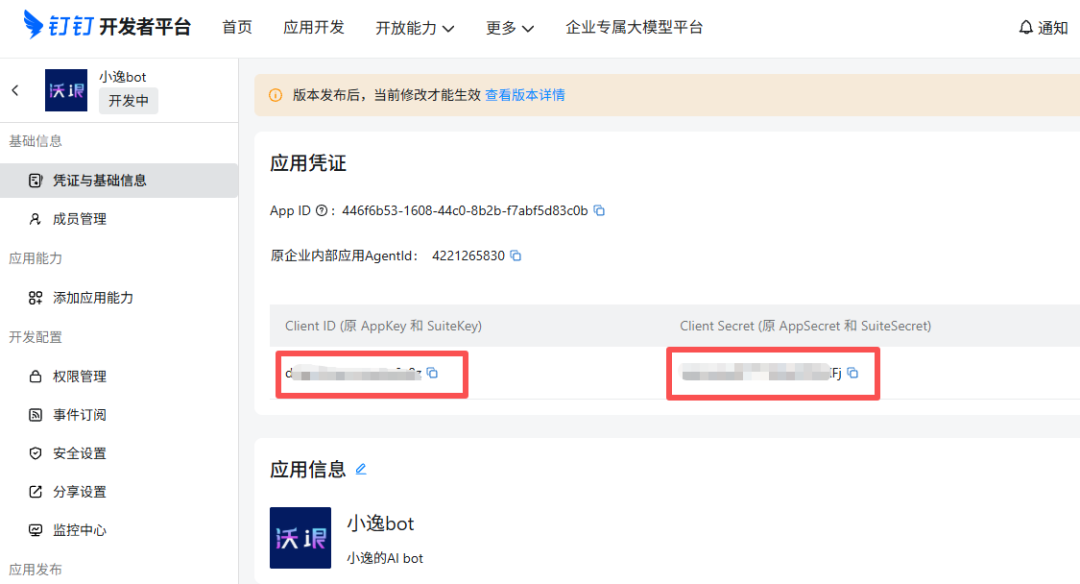Click the 小逸bot app logo thumbnail
This screenshot has height=584, width=1080.
click(x=67, y=90)
